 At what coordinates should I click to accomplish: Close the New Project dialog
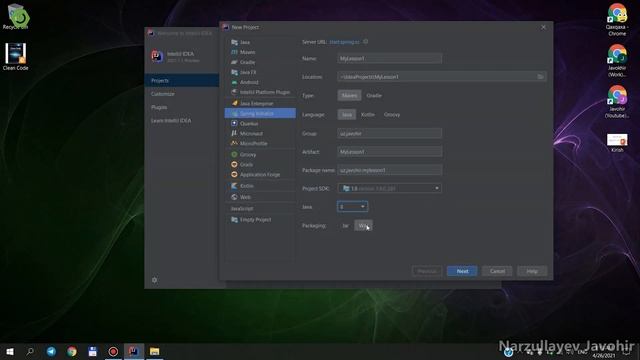tap(543, 27)
